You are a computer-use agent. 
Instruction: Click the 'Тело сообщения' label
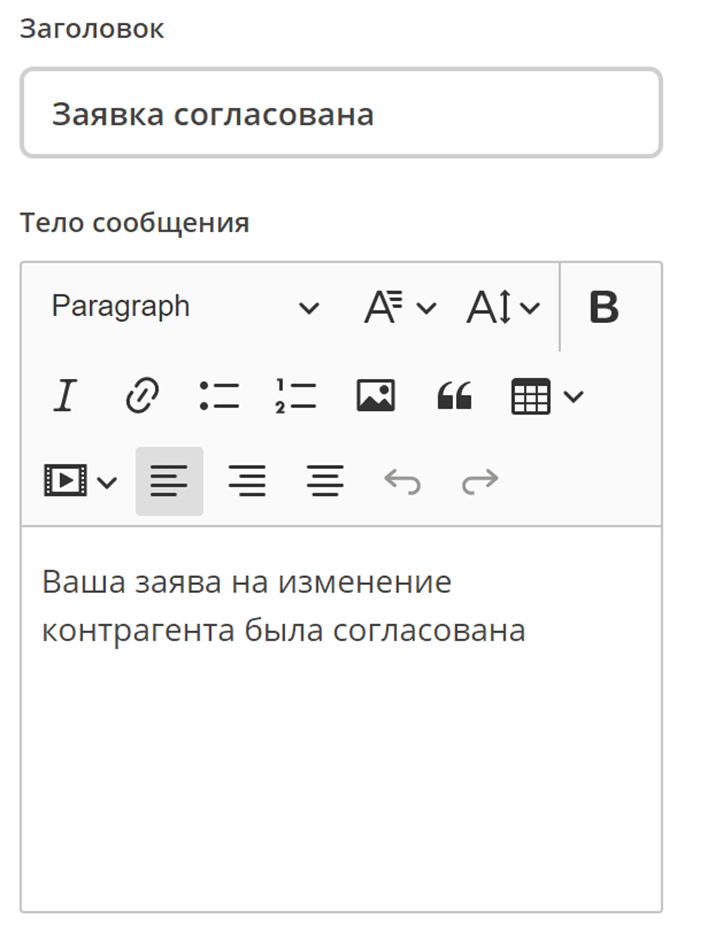point(135,223)
